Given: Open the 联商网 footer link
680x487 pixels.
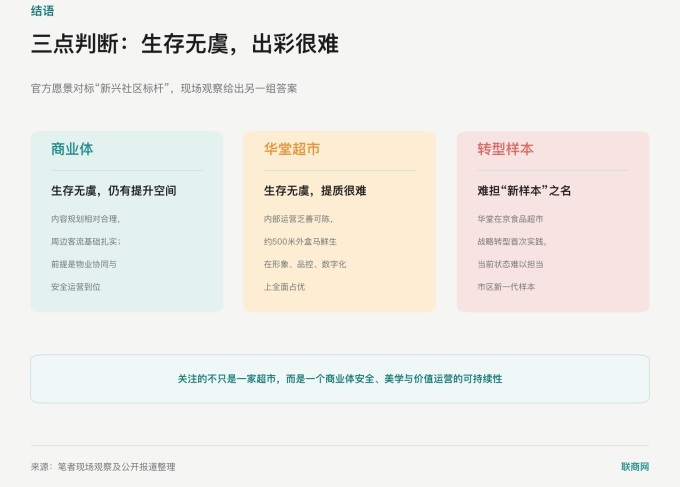Looking at the screenshot, I should pyautogui.click(x=635, y=467).
